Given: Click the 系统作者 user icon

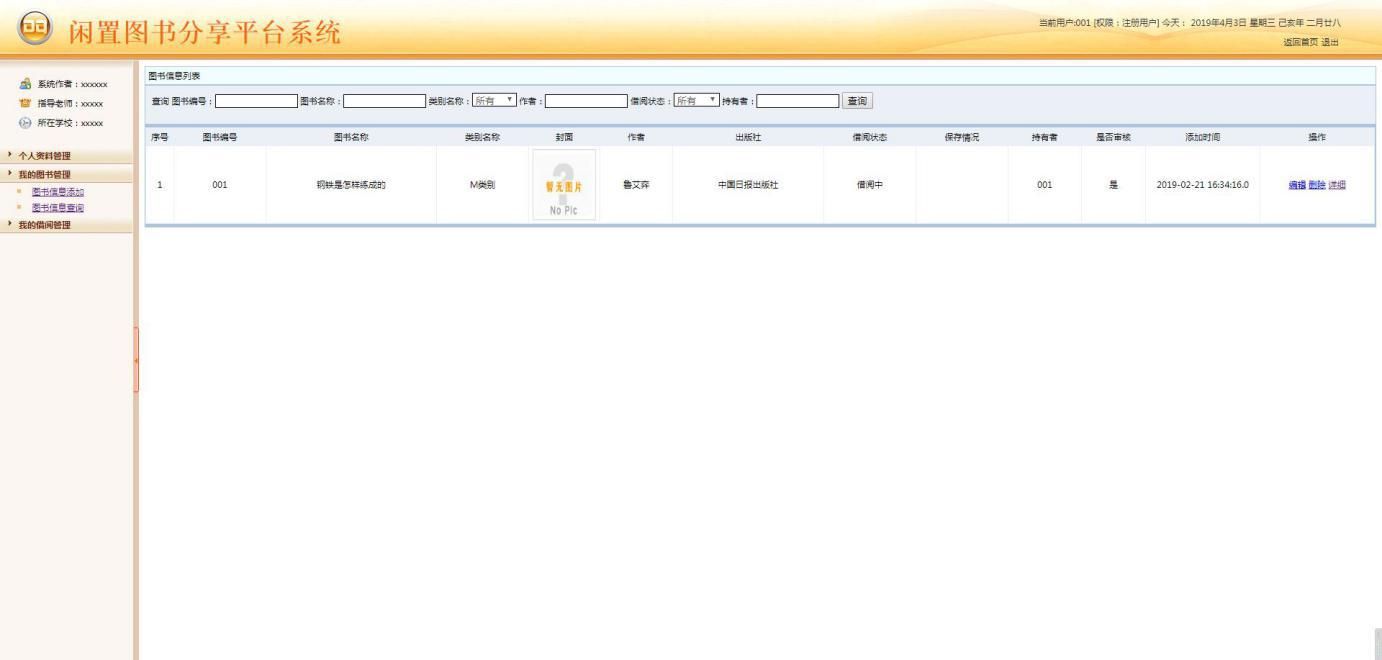Looking at the screenshot, I should click(24, 86).
